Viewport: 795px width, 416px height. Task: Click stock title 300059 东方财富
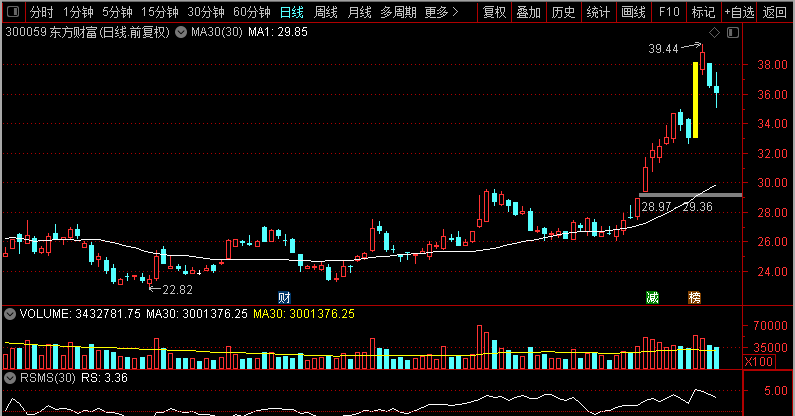pos(87,32)
